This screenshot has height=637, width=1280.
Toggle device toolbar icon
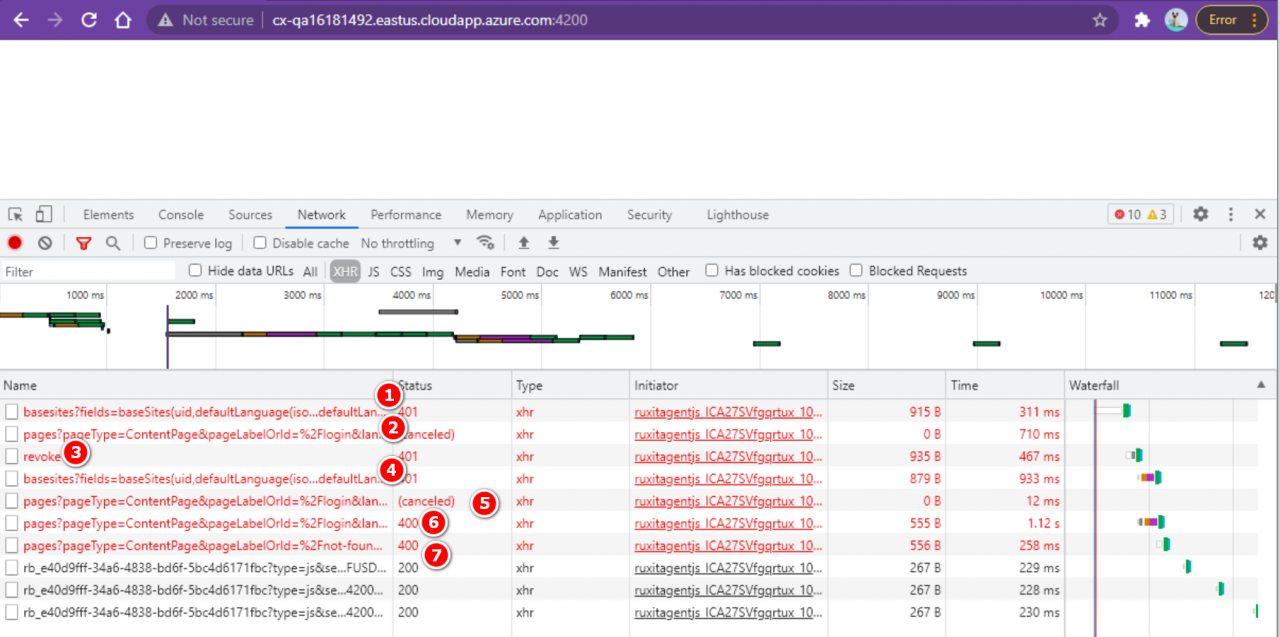(x=44, y=214)
